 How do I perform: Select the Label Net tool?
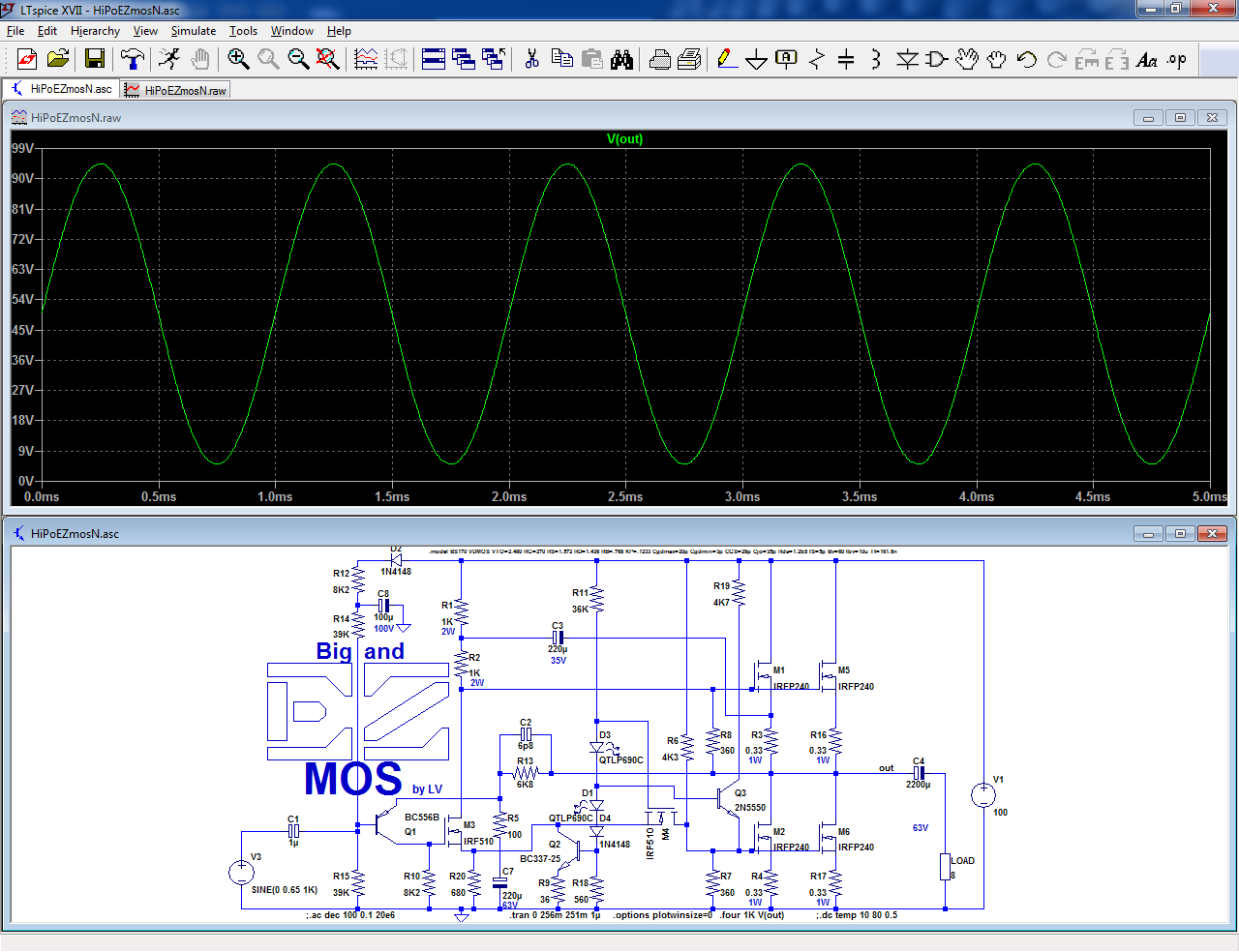(x=787, y=60)
